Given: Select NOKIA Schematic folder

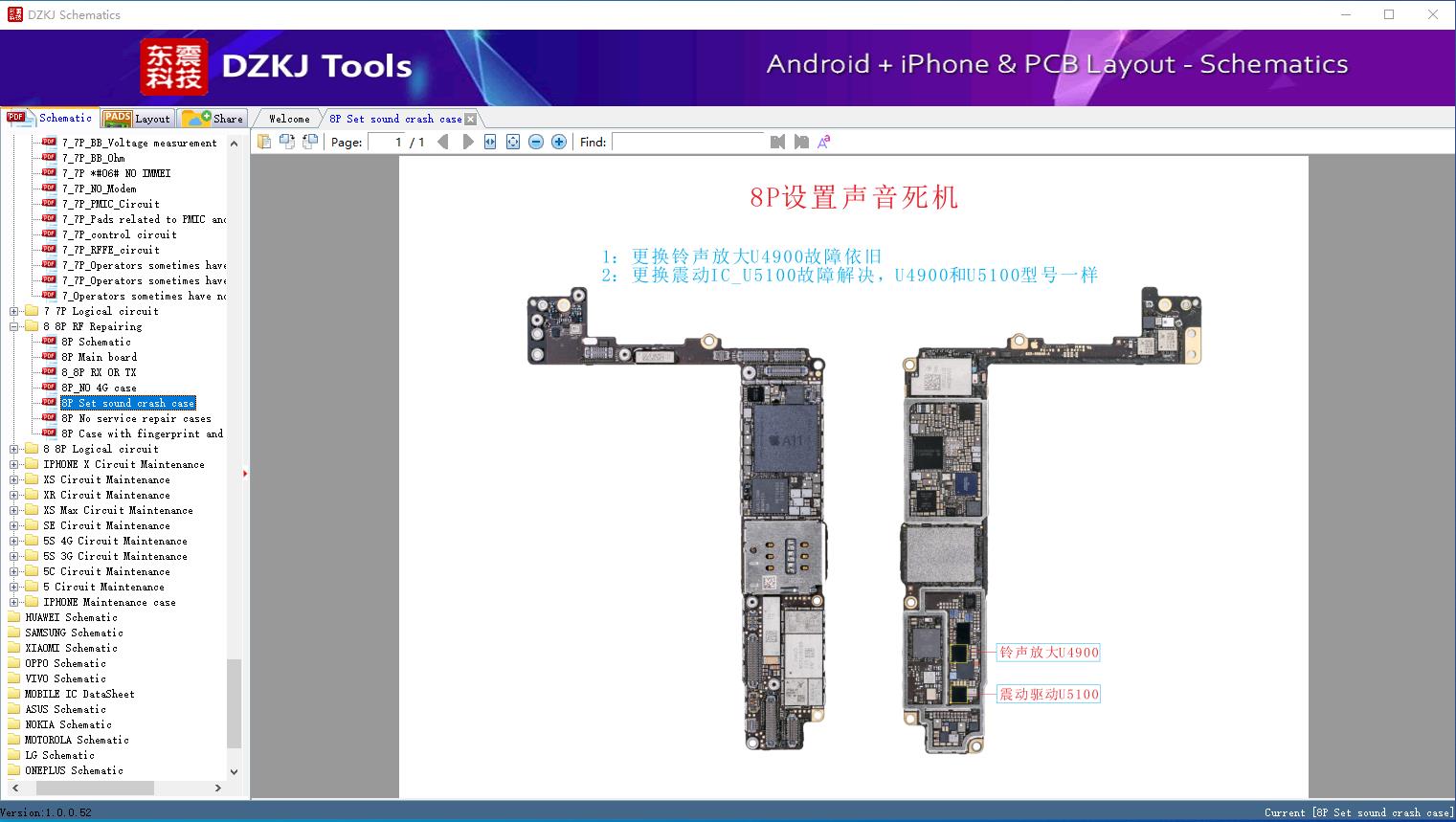Looking at the screenshot, I should pos(69,724).
